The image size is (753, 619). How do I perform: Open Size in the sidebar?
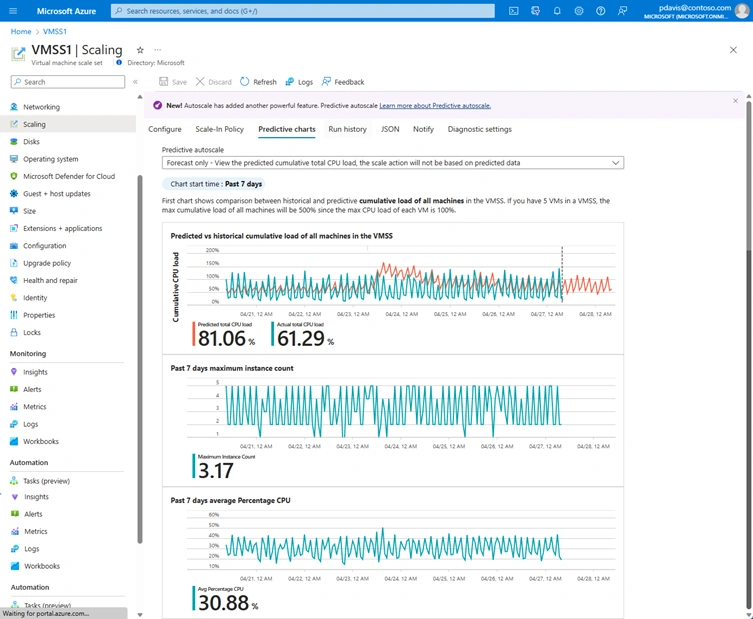point(29,211)
